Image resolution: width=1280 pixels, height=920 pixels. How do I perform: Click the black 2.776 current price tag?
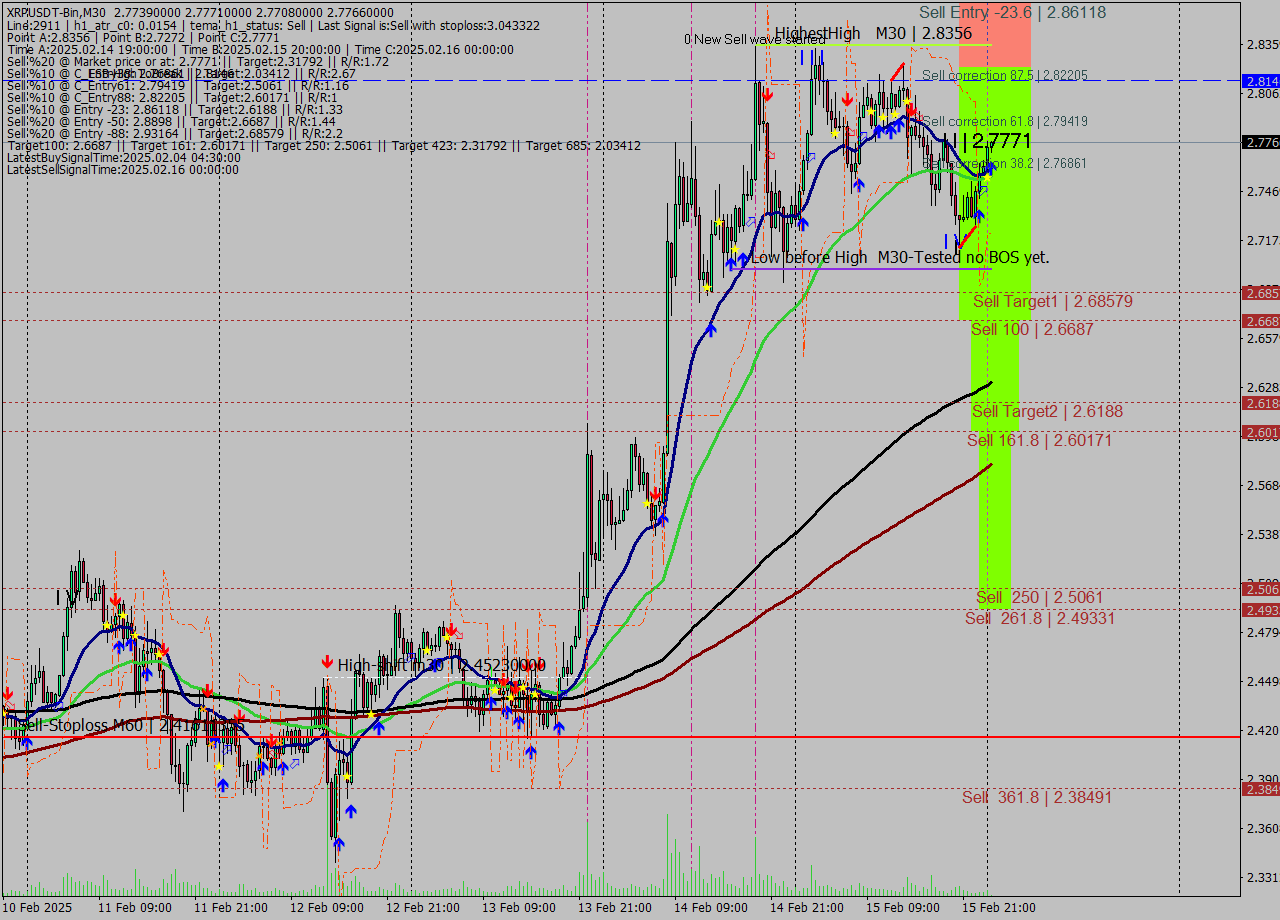coord(1260,143)
